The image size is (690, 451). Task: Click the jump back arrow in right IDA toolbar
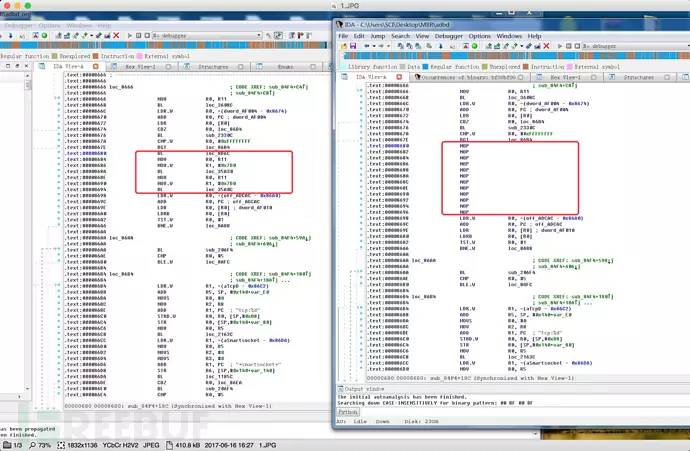point(367,46)
